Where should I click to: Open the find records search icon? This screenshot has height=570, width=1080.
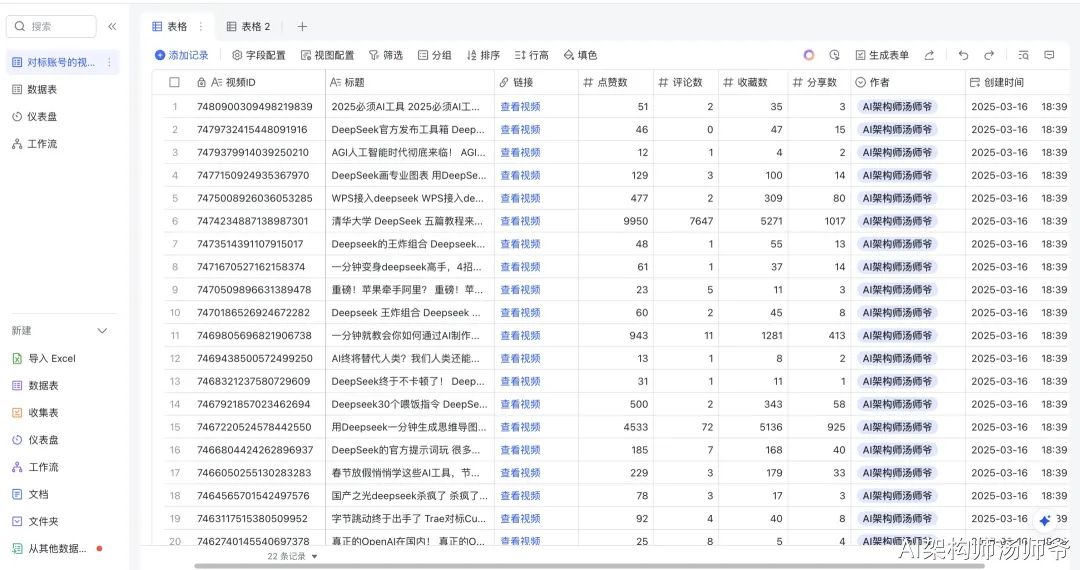tap(1023, 55)
